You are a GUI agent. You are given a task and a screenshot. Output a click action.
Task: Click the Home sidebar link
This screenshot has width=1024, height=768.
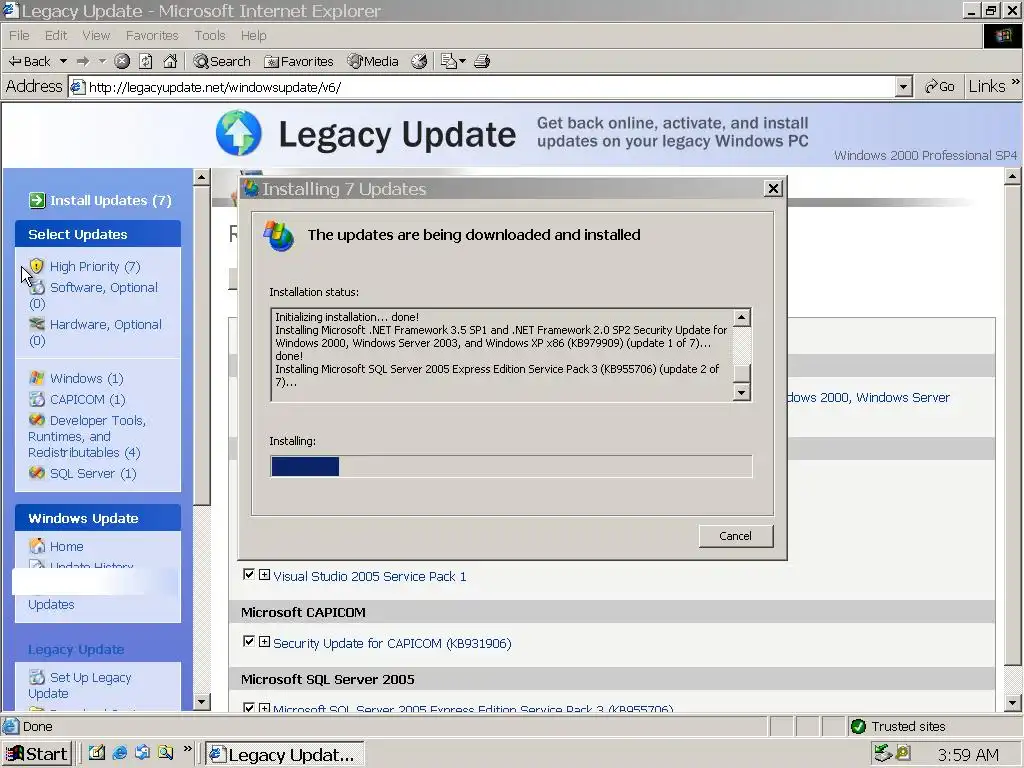tap(67, 547)
